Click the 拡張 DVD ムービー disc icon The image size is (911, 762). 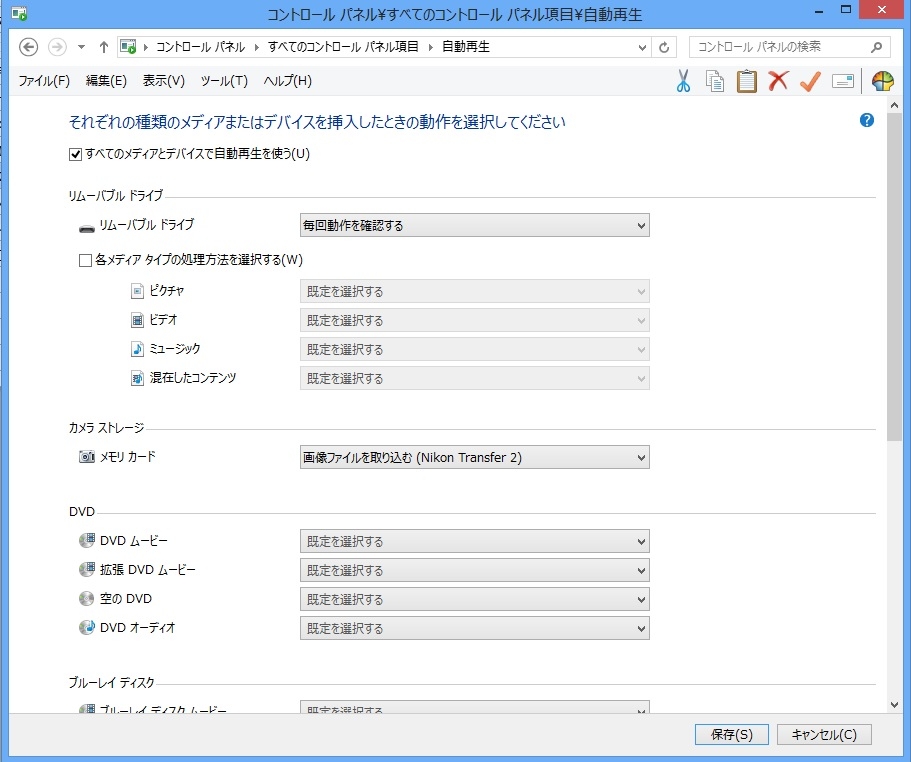(87, 569)
